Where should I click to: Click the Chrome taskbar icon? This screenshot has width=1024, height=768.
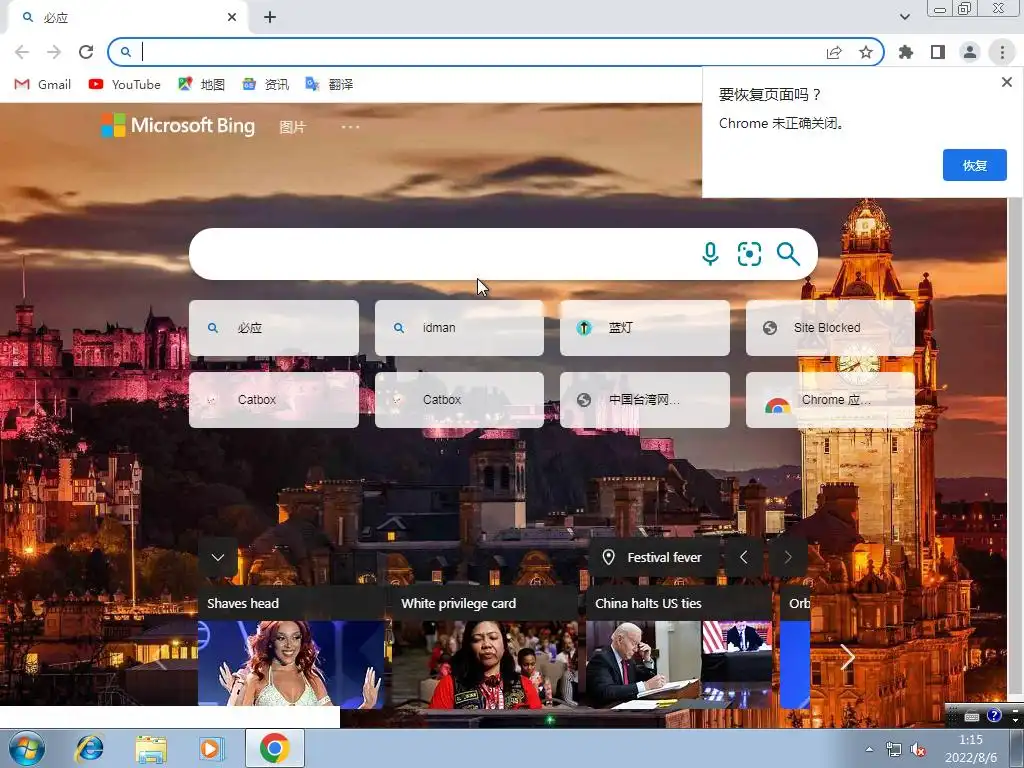pos(274,748)
